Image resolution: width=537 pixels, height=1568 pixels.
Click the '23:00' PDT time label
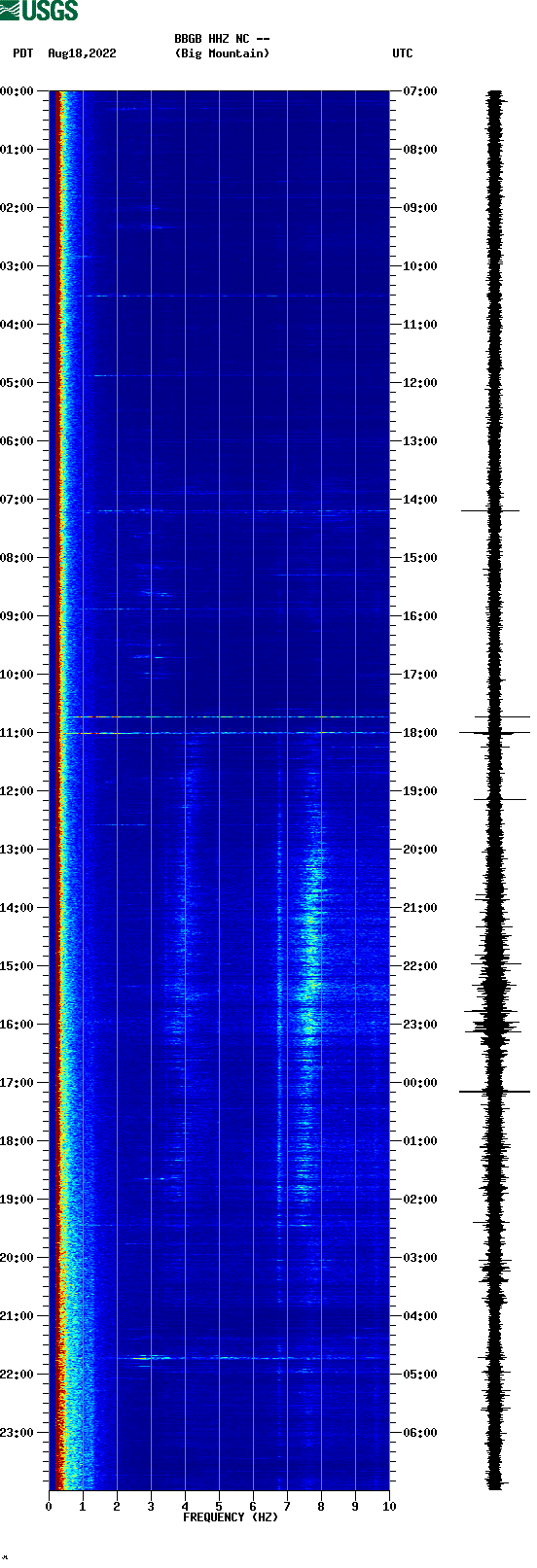click(x=17, y=1433)
